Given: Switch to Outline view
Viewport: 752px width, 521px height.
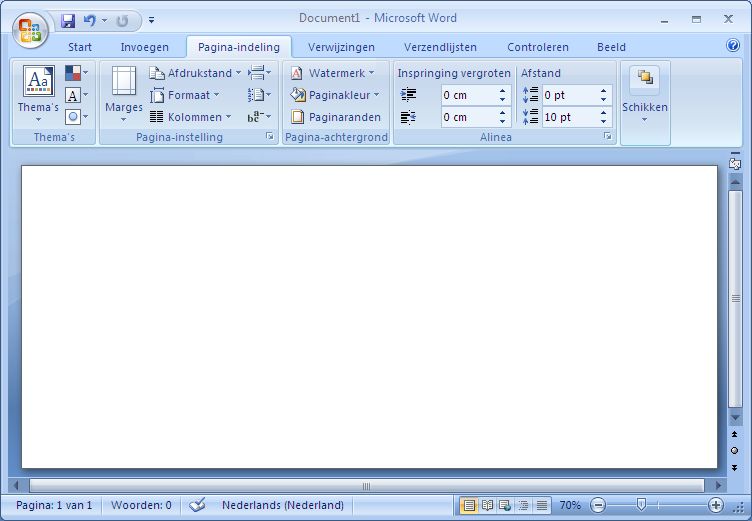Looking at the screenshot, I should point(523,505).
